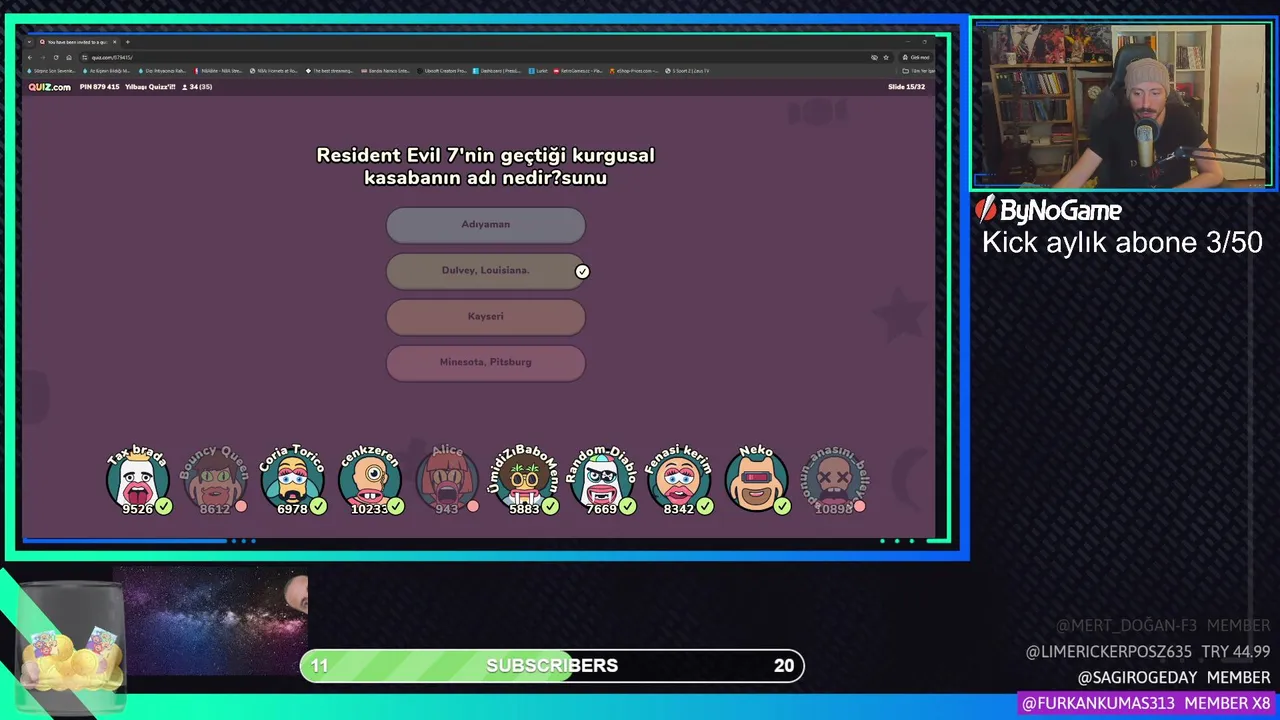Open ÜmidiZıBaboMenn player avatar

(524, 481)
